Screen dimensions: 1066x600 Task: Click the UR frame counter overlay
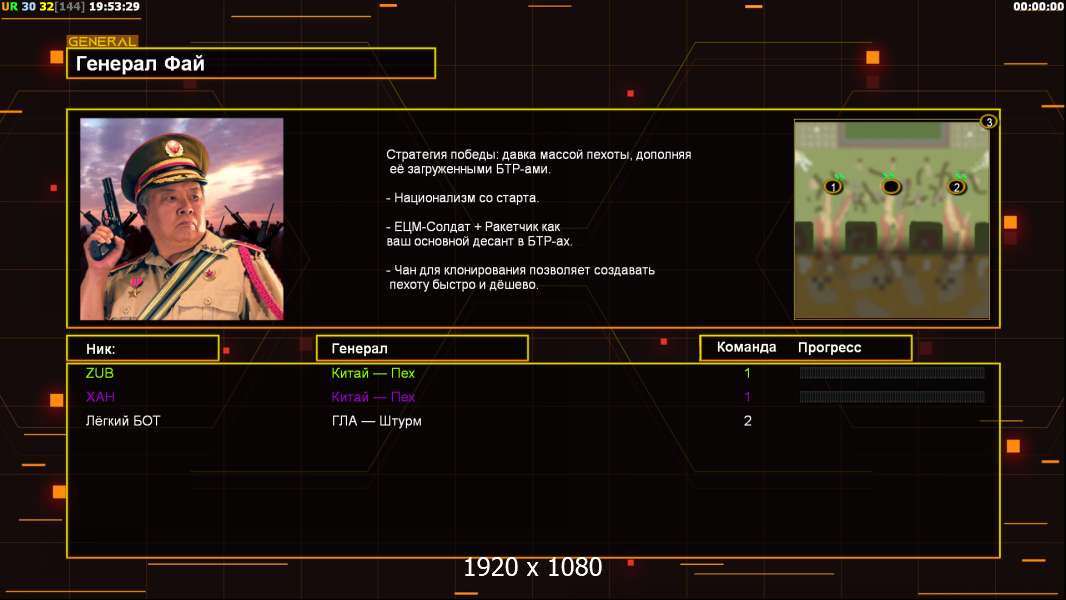[x=71, y=7]
